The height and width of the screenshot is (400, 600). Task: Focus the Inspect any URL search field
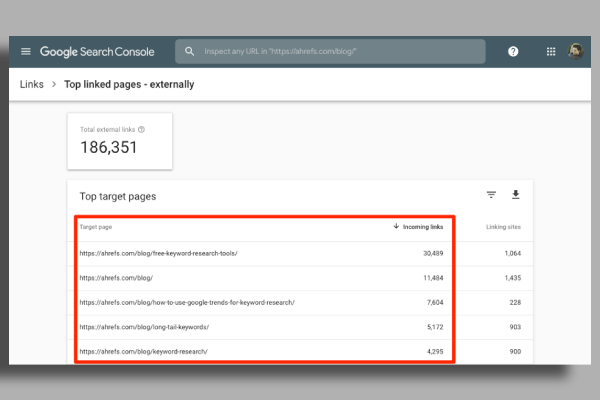(x=330, y=51)
